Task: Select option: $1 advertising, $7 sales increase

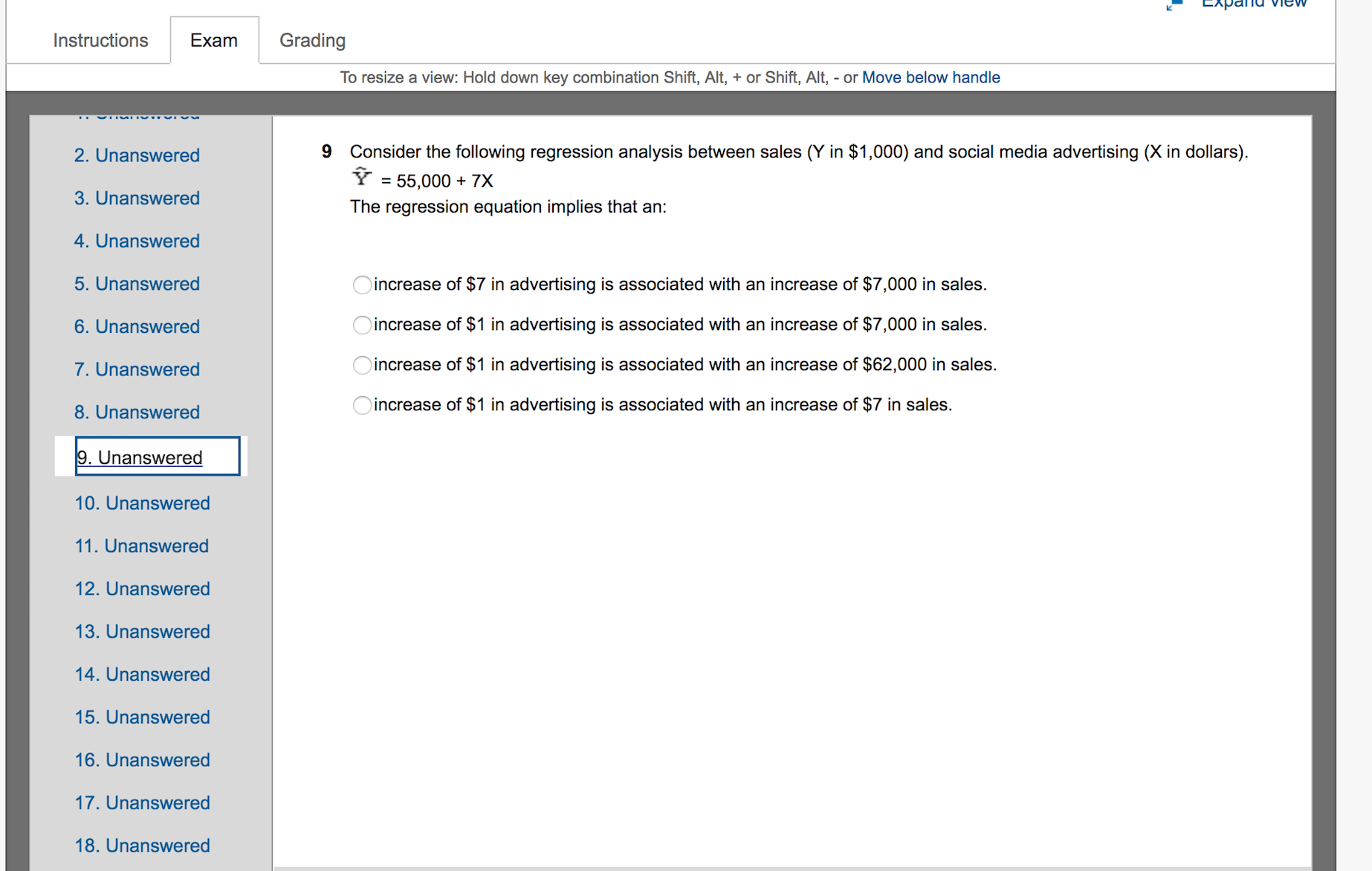Action: point(362,405)
